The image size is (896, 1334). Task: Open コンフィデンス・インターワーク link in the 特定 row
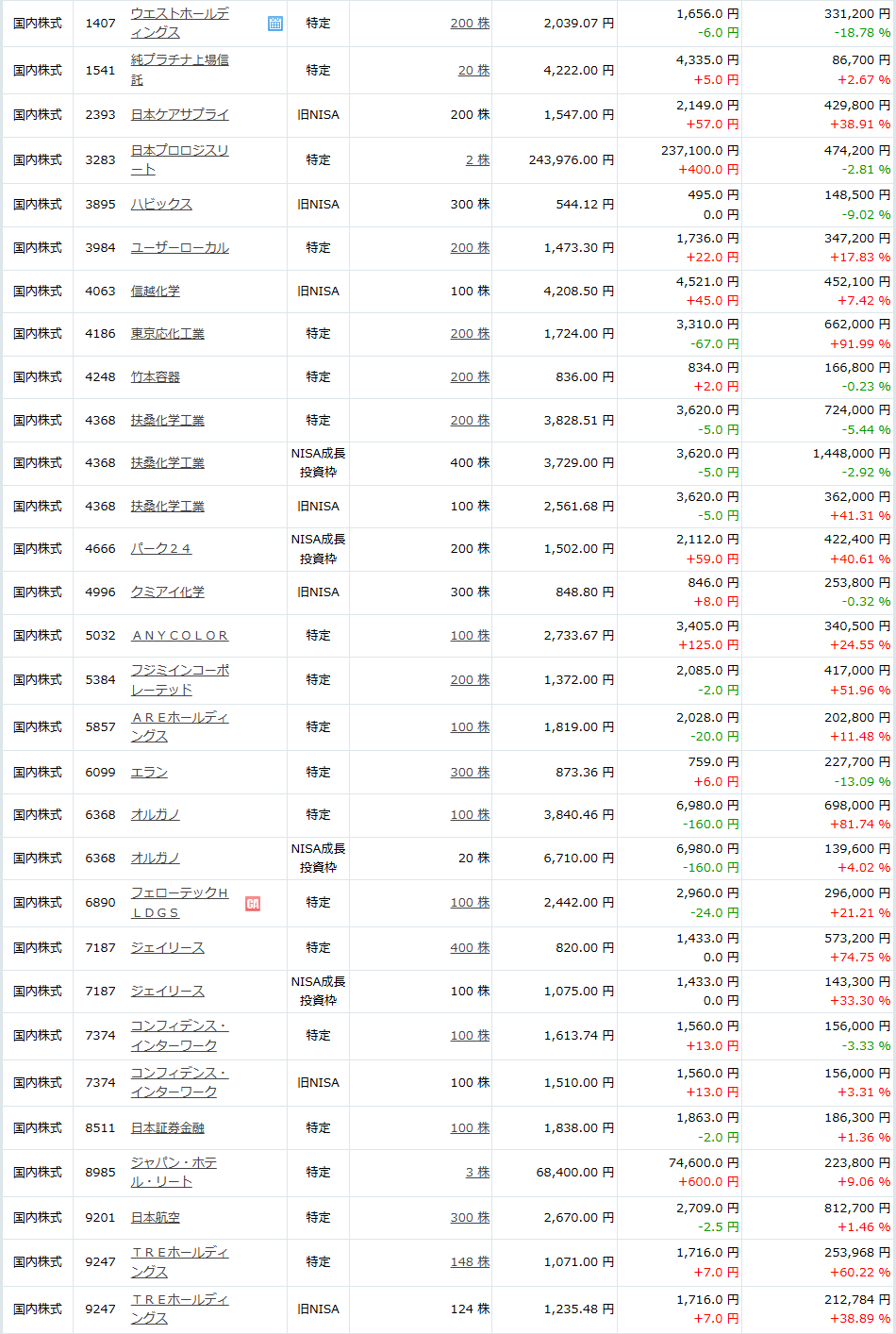[x=179, y=1035]
